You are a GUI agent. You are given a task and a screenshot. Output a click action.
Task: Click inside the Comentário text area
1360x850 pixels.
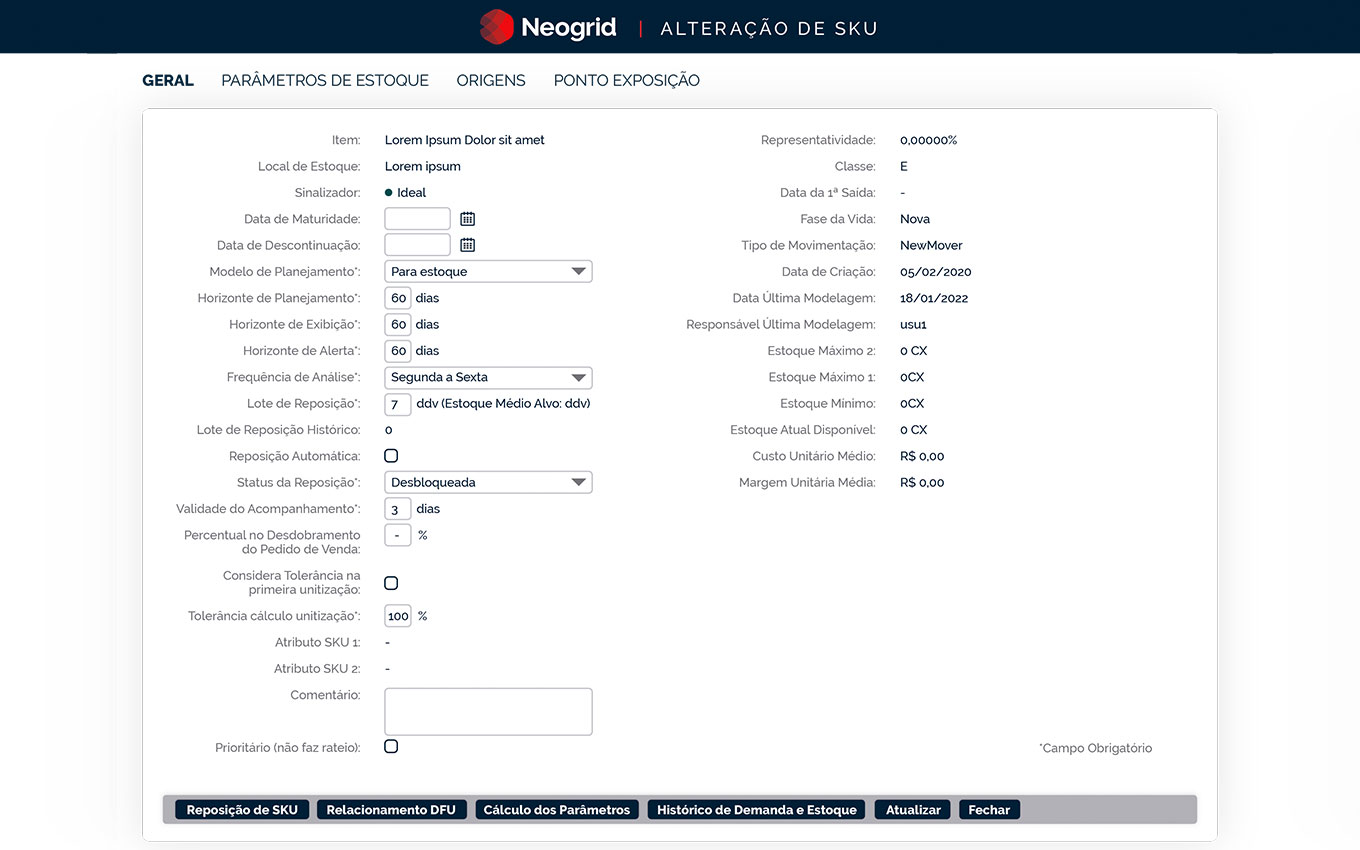coord(488,711)
